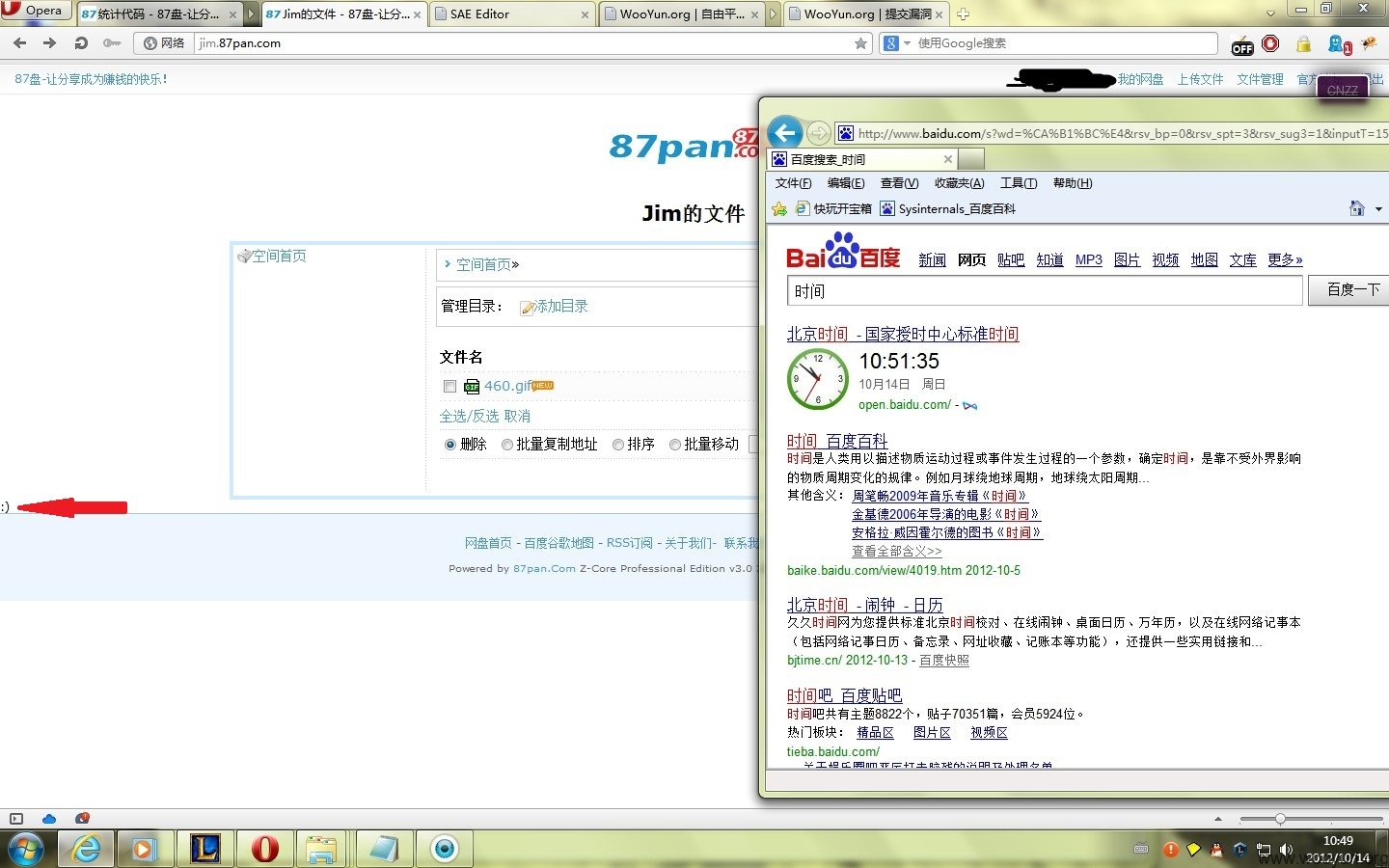Click the Google search field in Opera
1389x868 pixels.
click(x=1066, y=43)
